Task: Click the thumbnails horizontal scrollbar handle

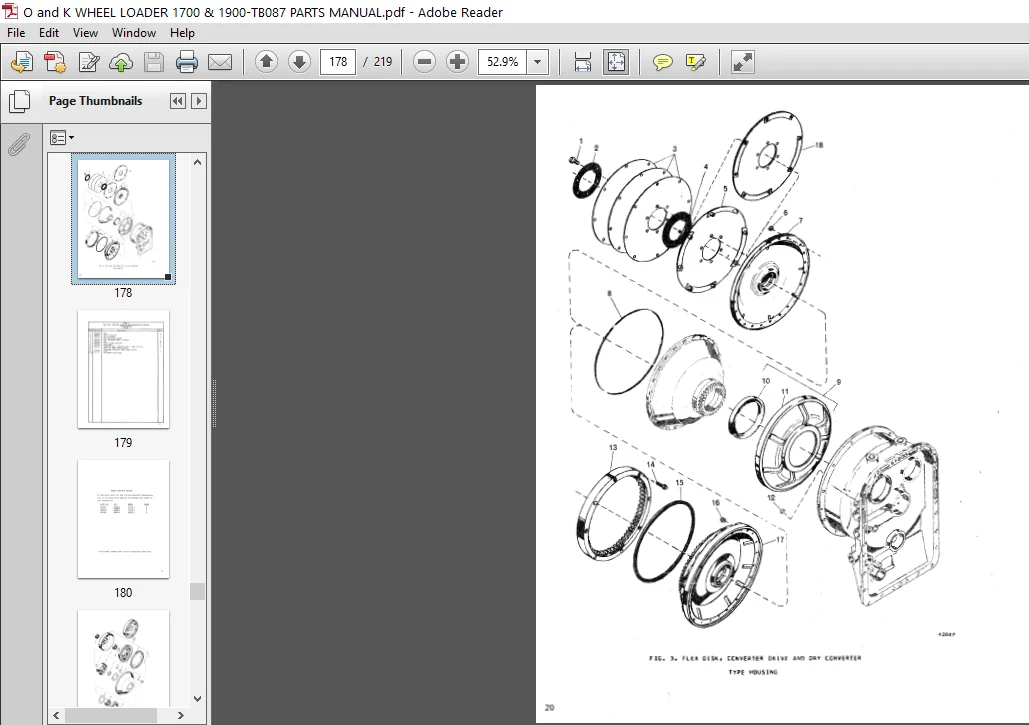Action: click(x=110, y=715)
